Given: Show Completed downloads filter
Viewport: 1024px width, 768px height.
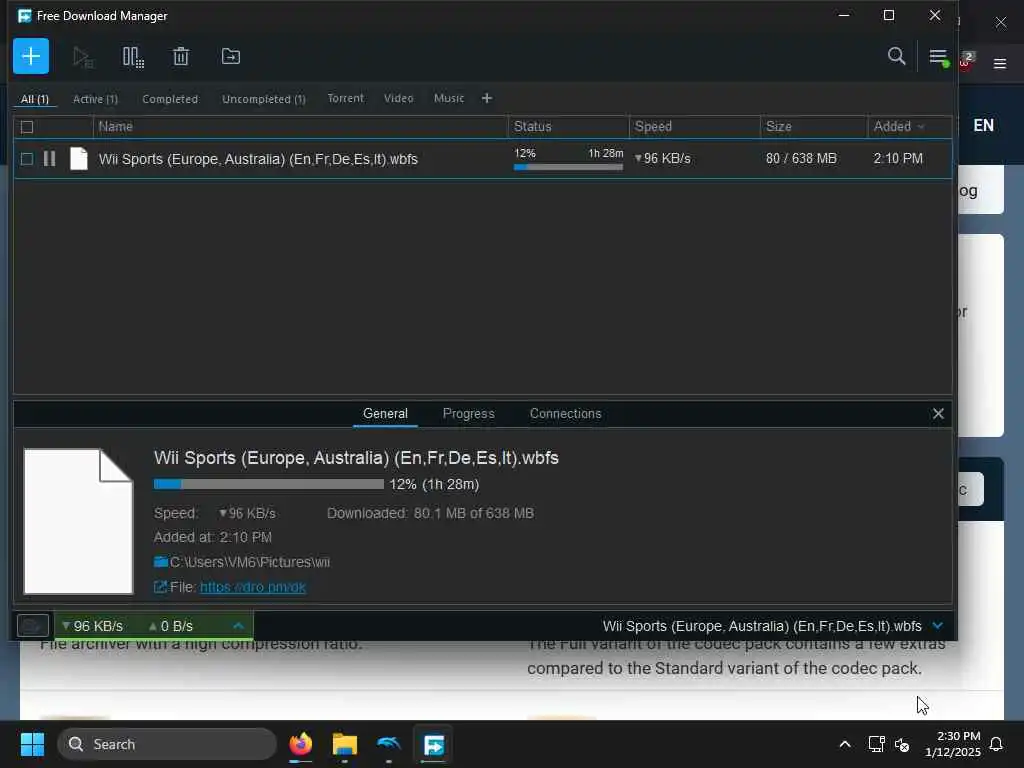Looking at the screenshot, I should tap(170, 99).
